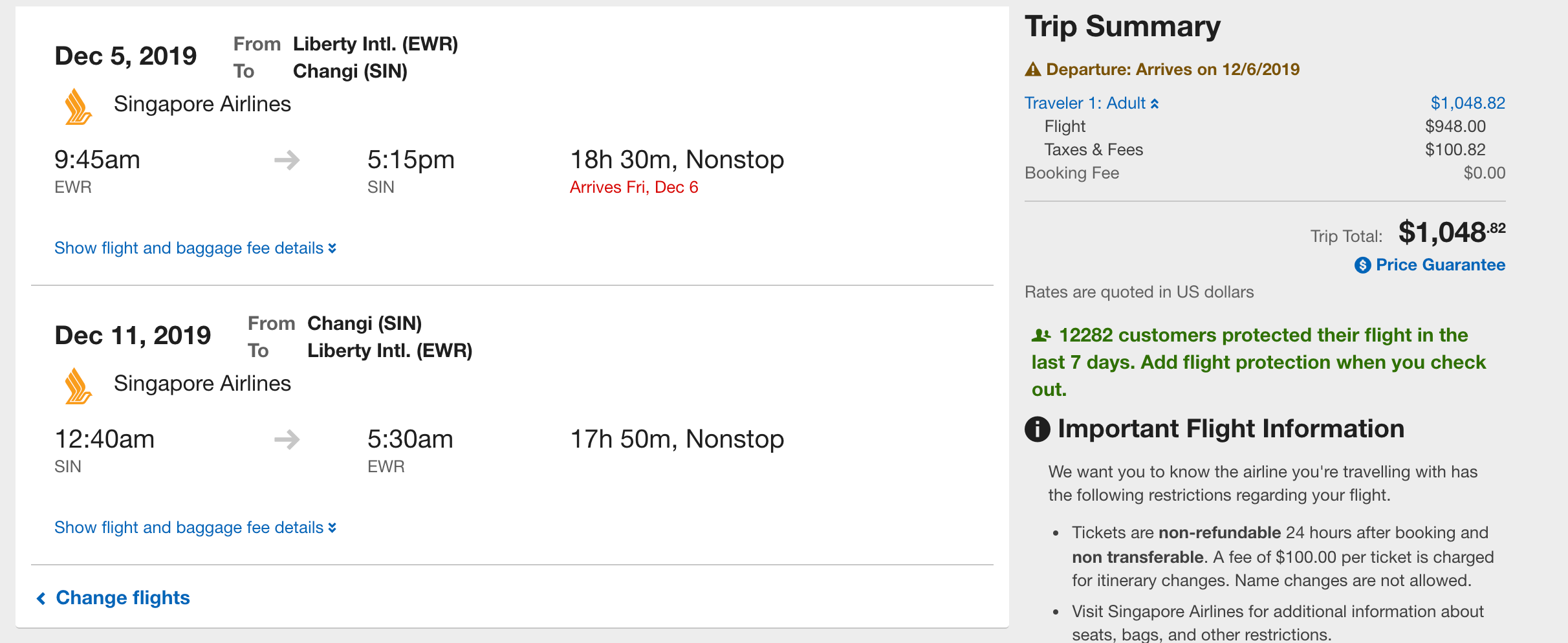Screen dimensions: 1568x643
Task: Click the green flight protection message
Action: click(1258, 362)
